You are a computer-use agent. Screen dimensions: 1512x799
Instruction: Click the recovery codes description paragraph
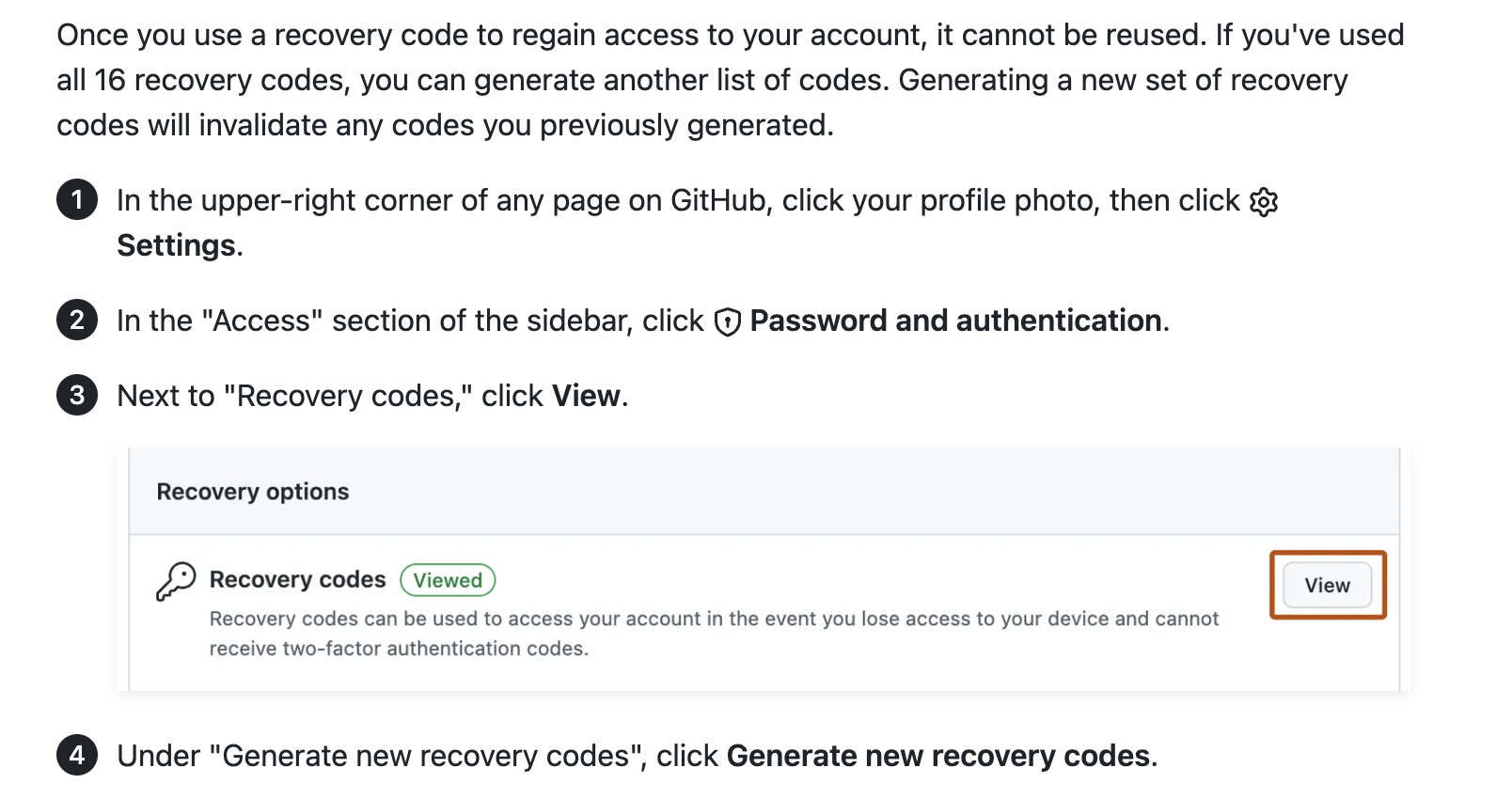tap(715, 633)
